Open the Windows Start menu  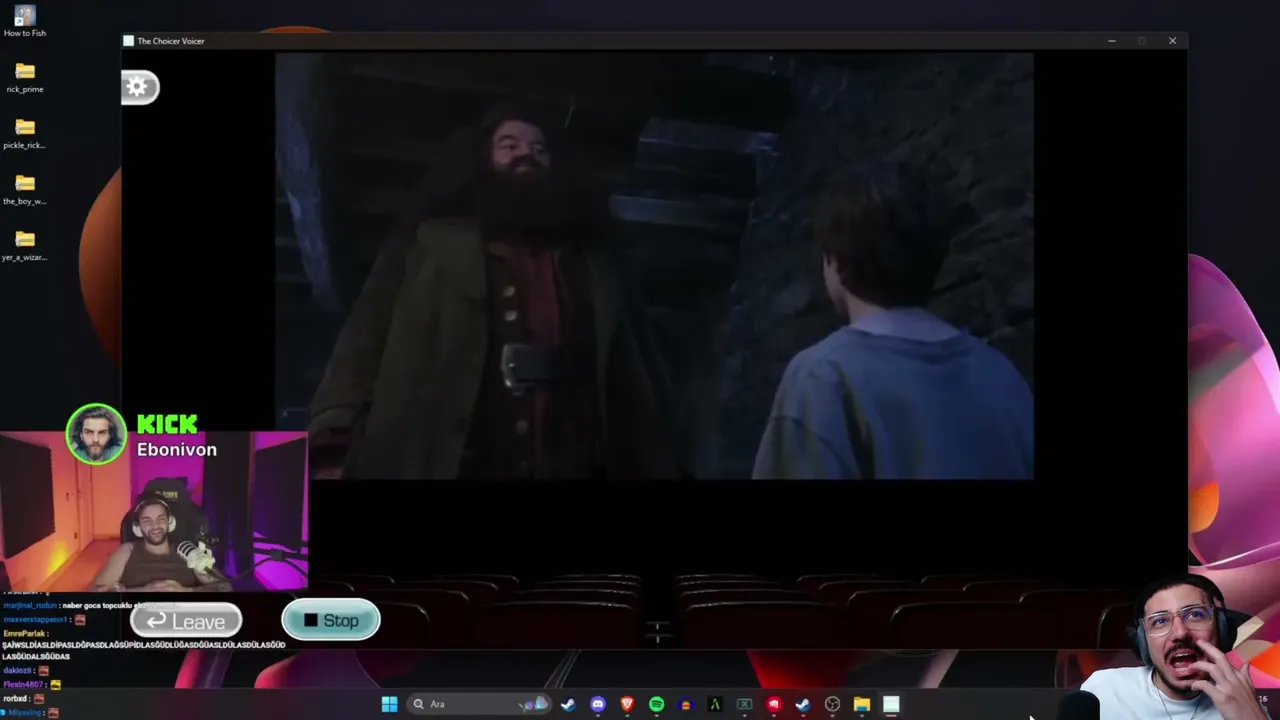(x=389, y=704)
